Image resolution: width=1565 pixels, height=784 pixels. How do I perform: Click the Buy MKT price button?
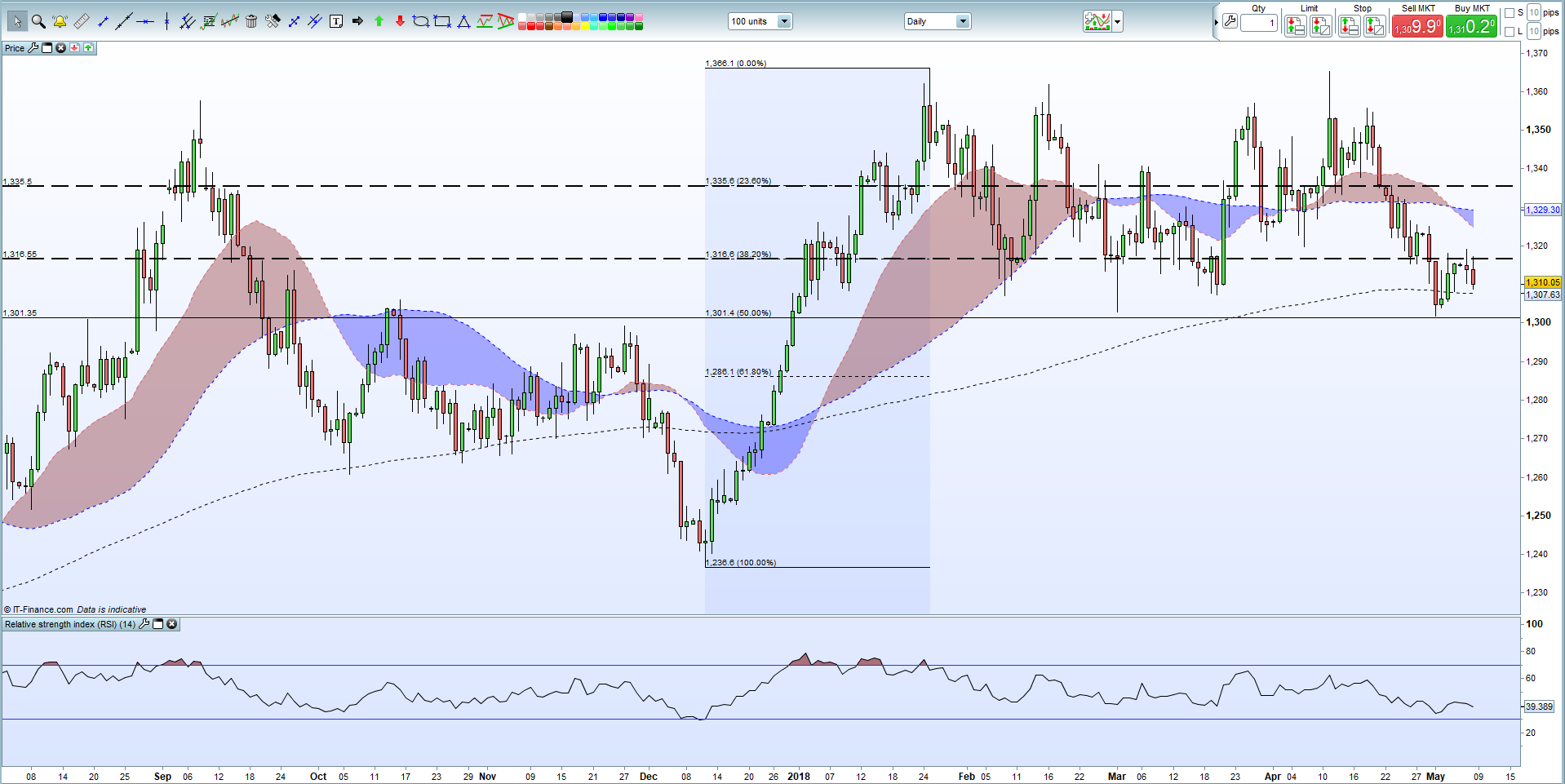(1471, 26)
